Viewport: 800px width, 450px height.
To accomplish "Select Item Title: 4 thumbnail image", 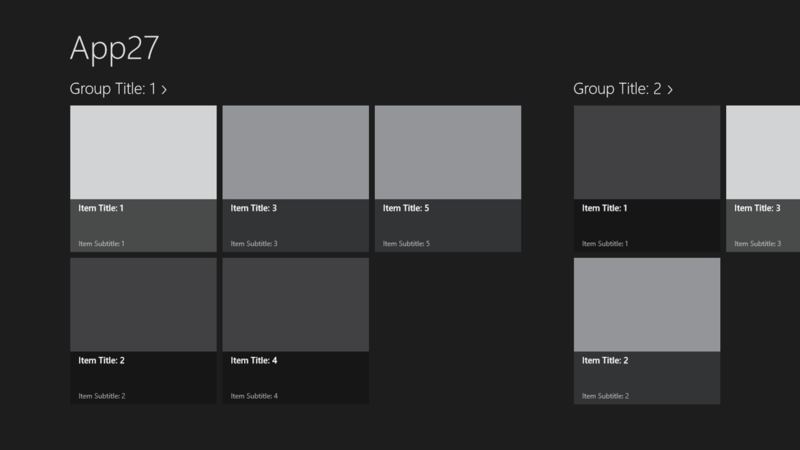I will point(295,305).
